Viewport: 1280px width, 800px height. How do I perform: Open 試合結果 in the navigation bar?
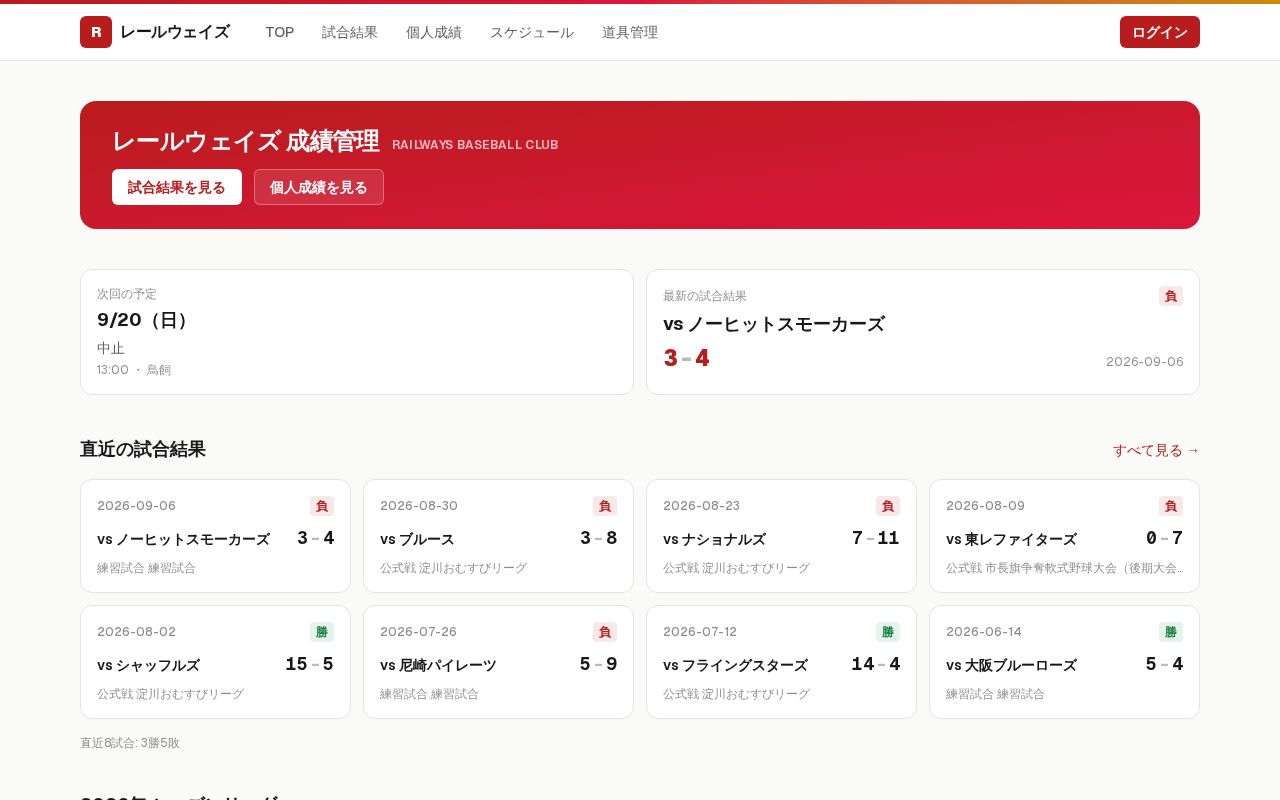350,32
